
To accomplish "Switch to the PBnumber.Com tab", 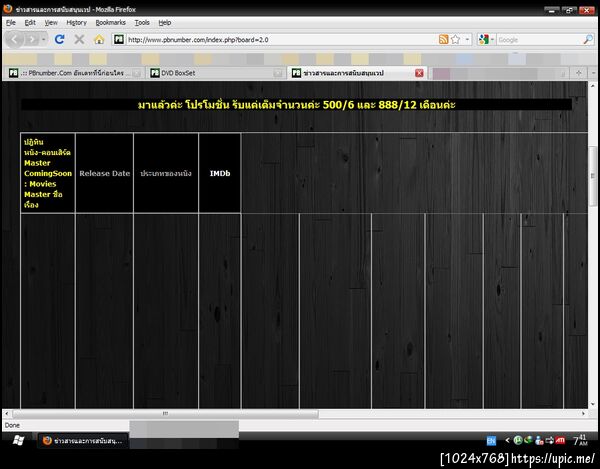I will (x=75, y=73).
